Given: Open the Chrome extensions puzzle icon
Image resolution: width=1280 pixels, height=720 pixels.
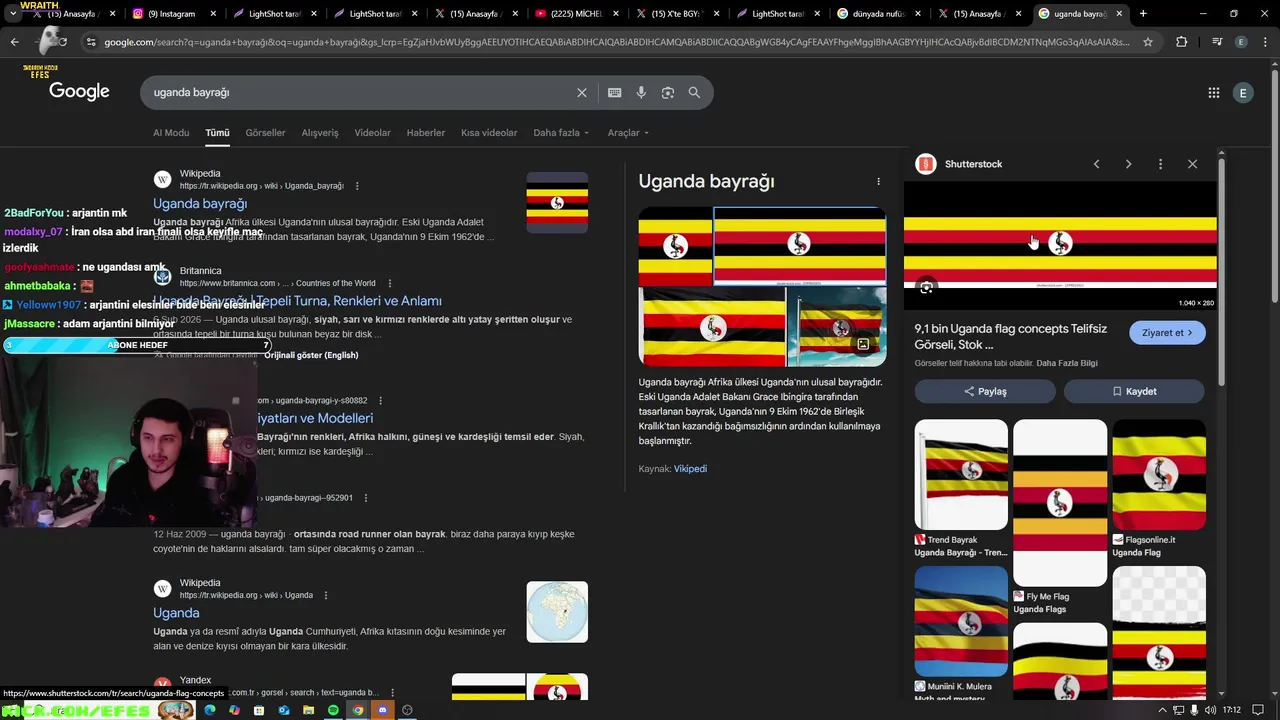Looking at the screenshot, I should click(1182, 42).
